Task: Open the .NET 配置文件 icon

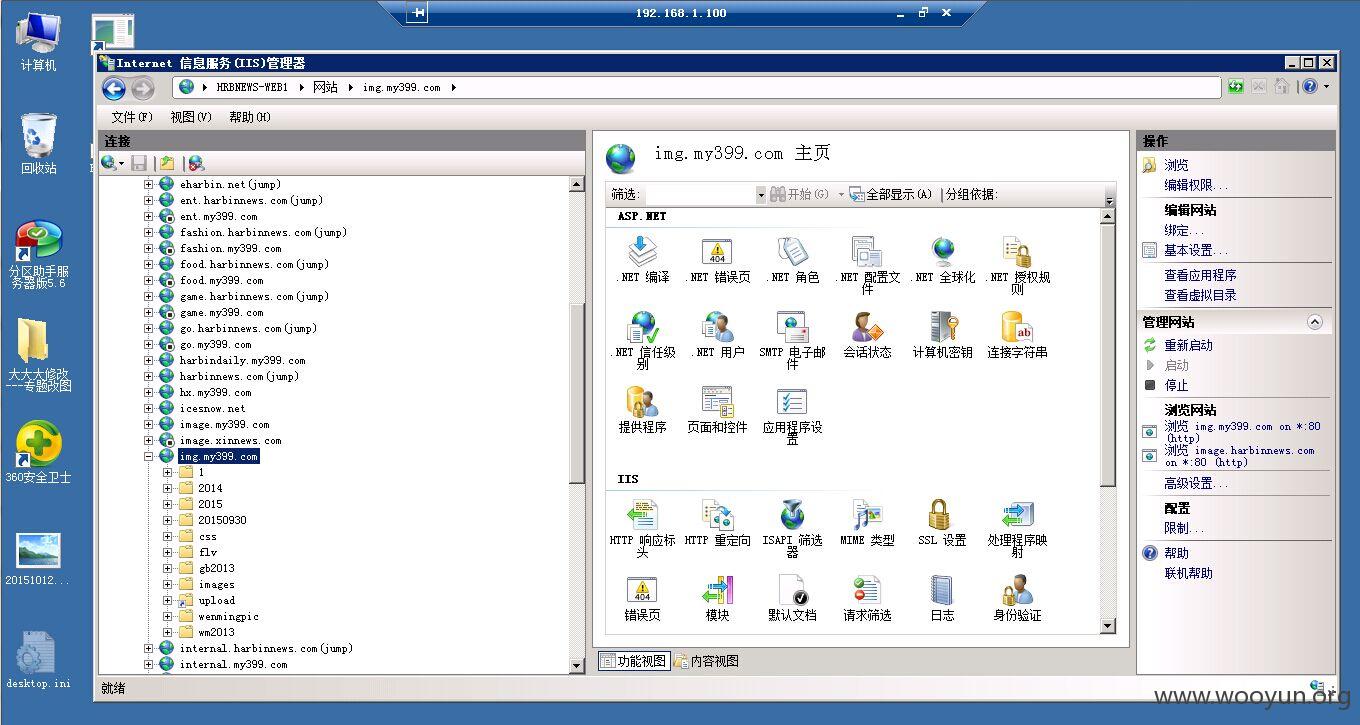Action: 867,264
